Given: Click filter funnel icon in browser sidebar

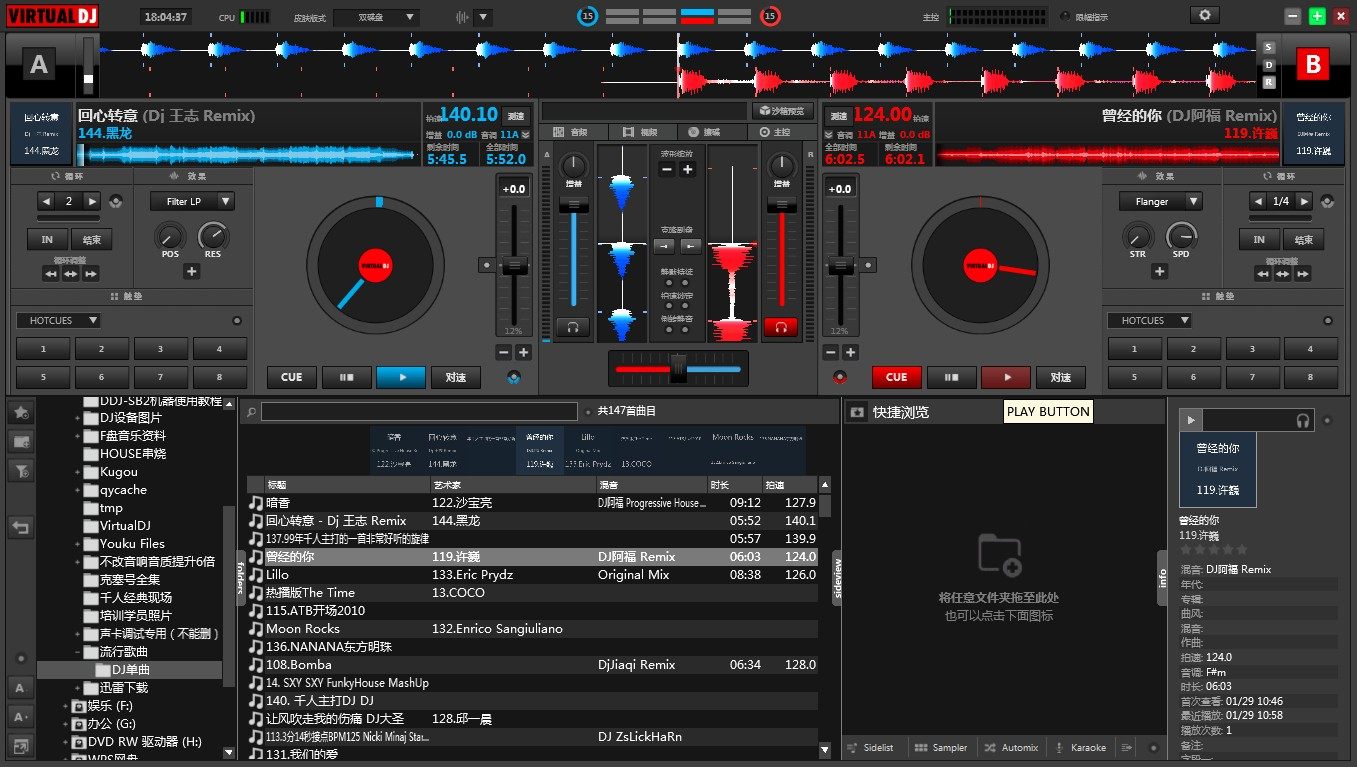Looking at the screenshot, I should (x=20, y=469).
